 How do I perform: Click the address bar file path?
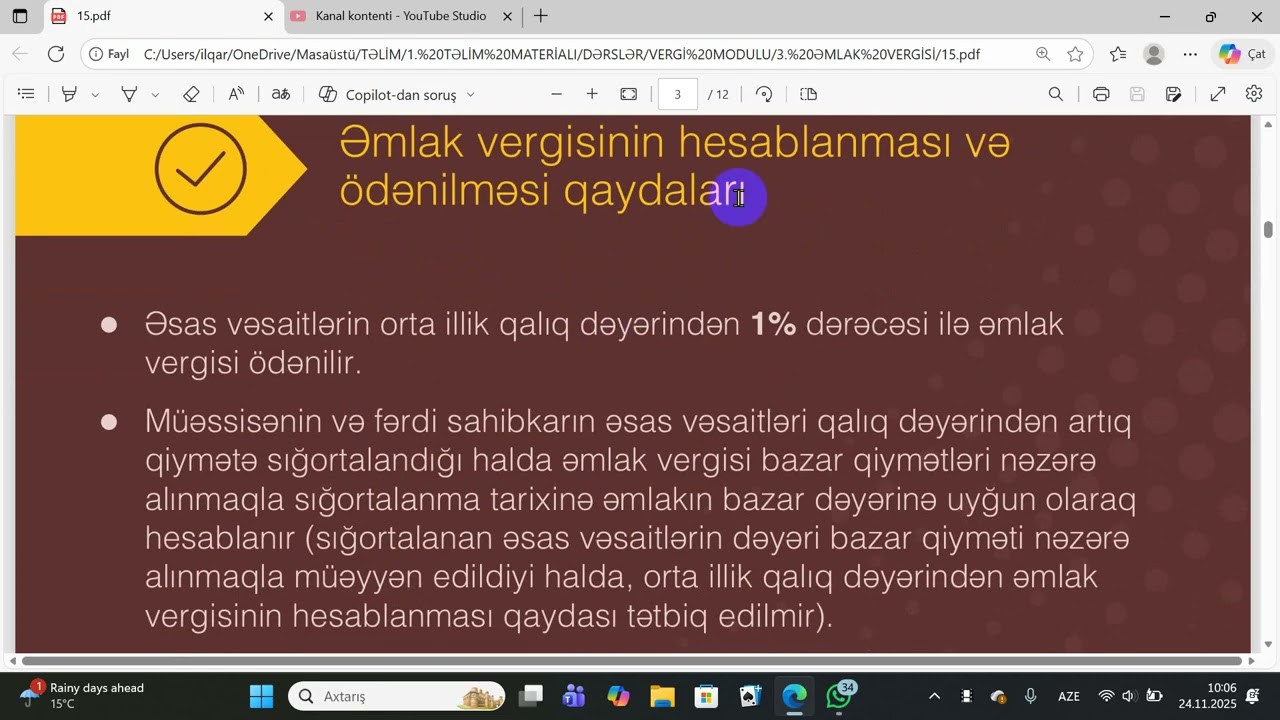(561, 55)
